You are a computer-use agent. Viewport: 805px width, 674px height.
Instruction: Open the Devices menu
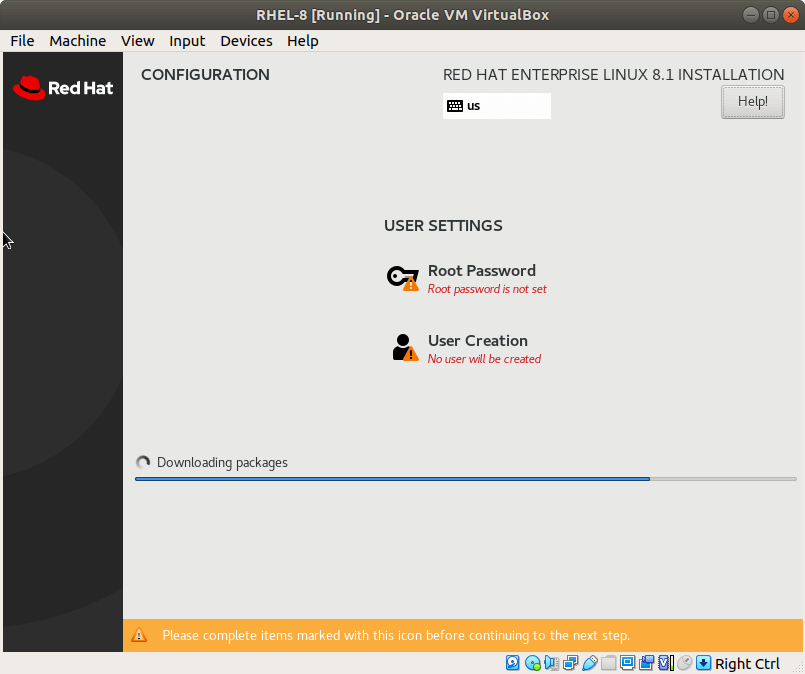pos(246,41)
